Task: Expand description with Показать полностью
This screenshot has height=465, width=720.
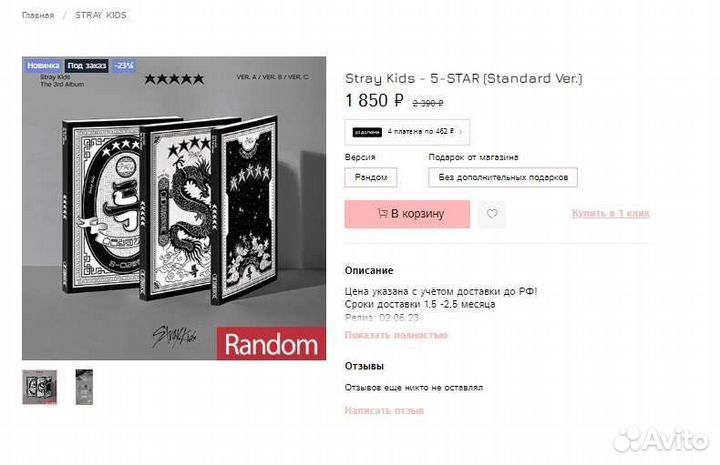Action: point(396,335)
